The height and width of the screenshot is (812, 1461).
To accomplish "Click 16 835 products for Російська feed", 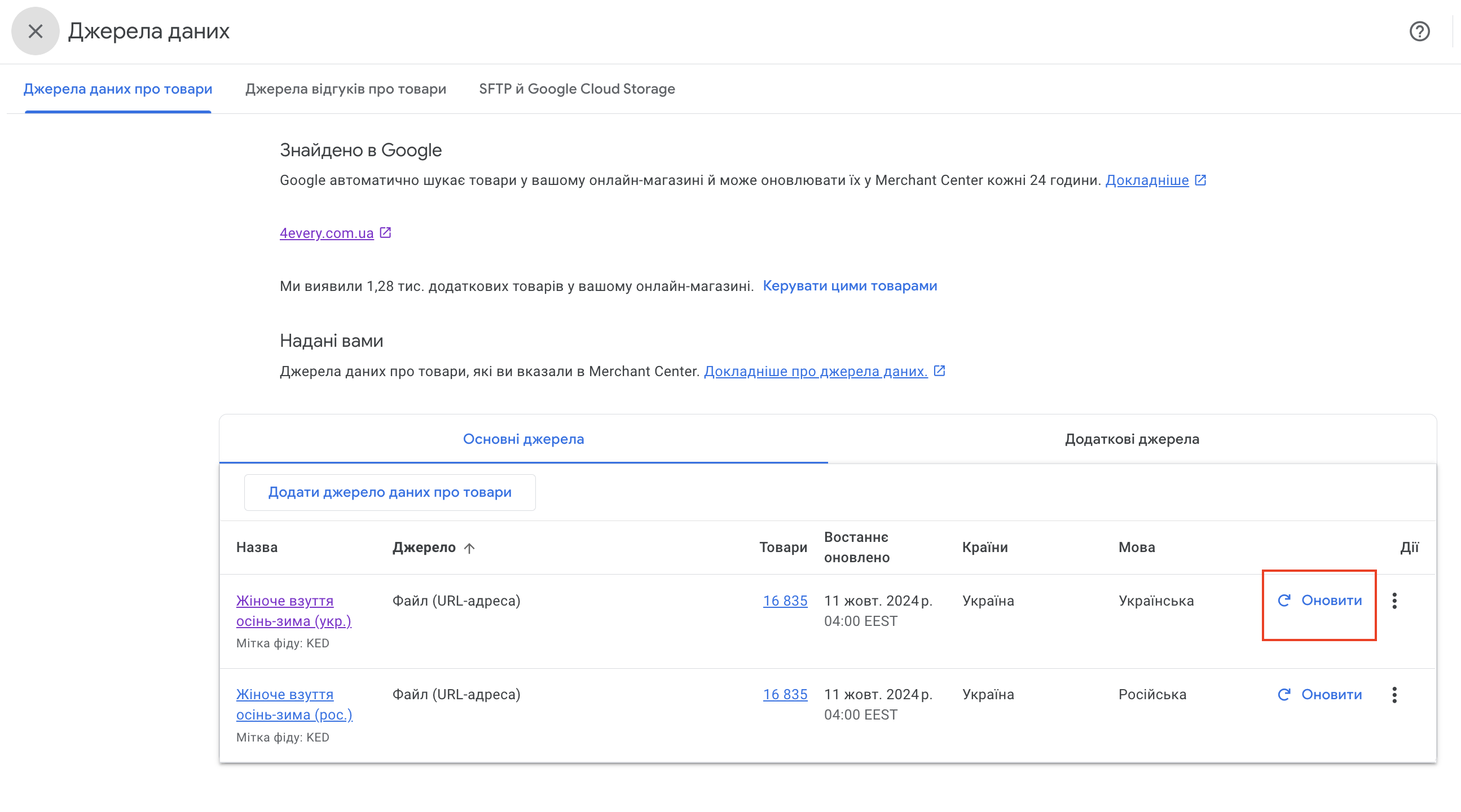I will click(785, 695).
